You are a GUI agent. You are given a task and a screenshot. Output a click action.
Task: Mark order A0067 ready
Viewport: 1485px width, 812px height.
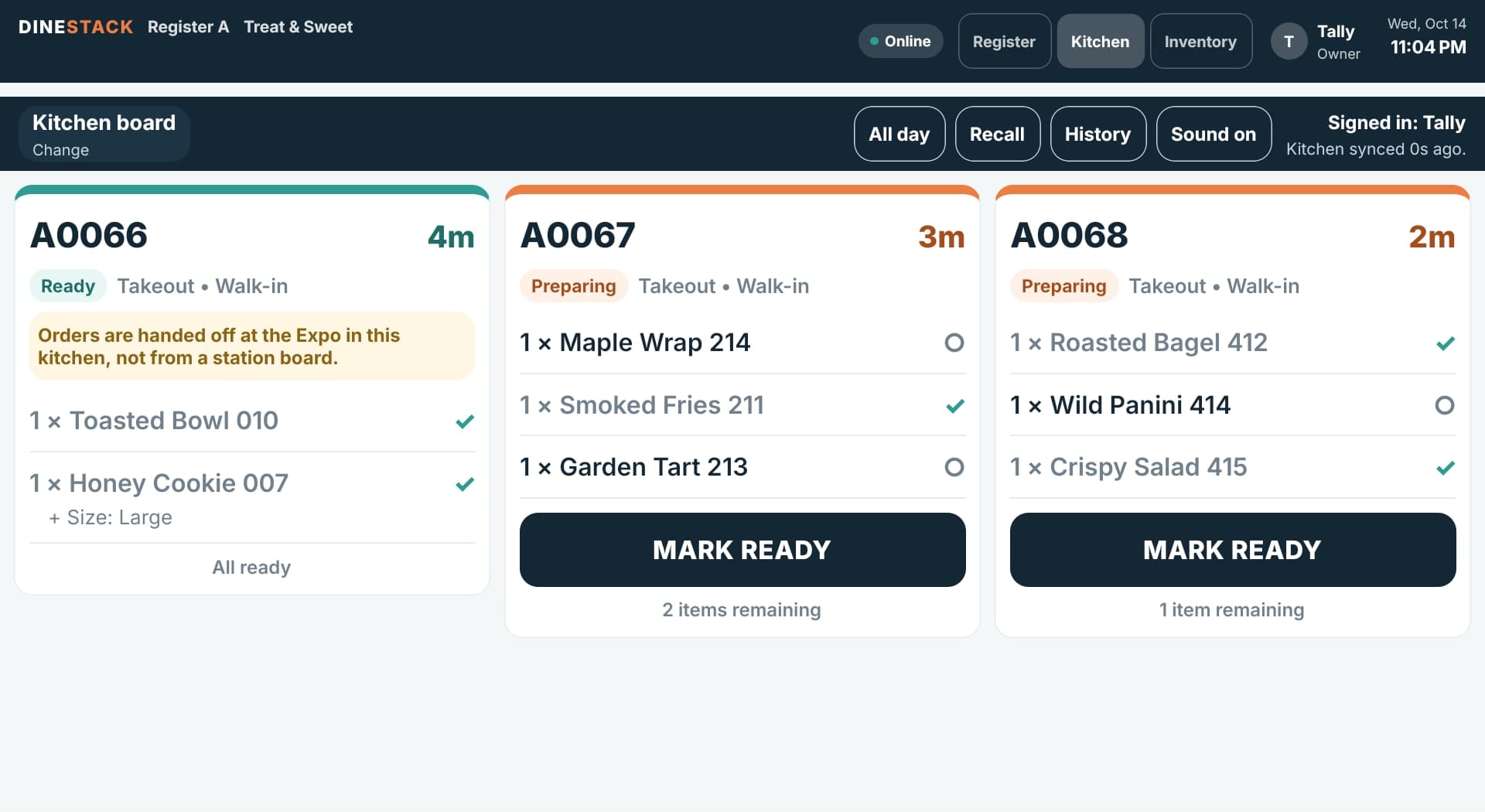tap(742, 550)
